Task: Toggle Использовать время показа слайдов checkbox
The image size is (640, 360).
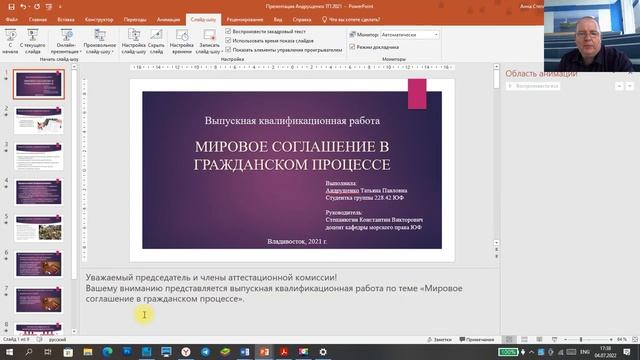Action: (x=228, y=40)
